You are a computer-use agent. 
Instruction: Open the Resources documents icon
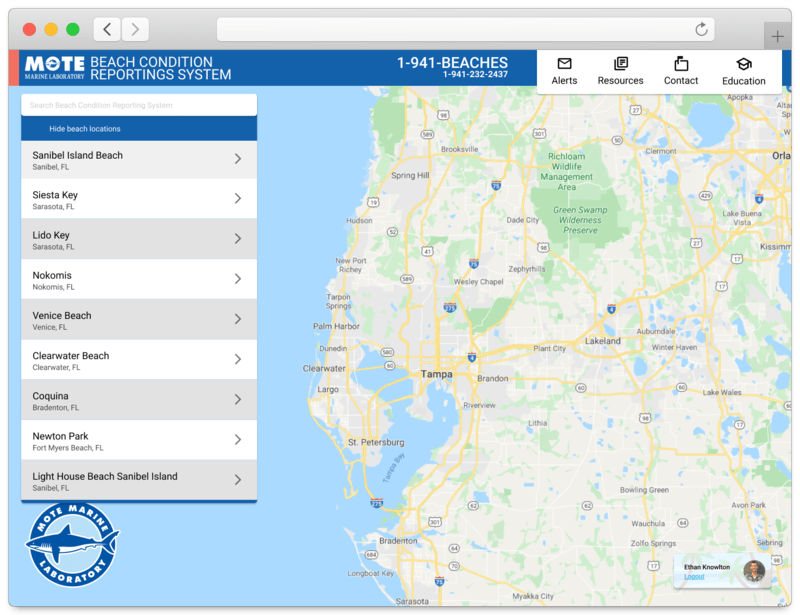click(620, 64)
